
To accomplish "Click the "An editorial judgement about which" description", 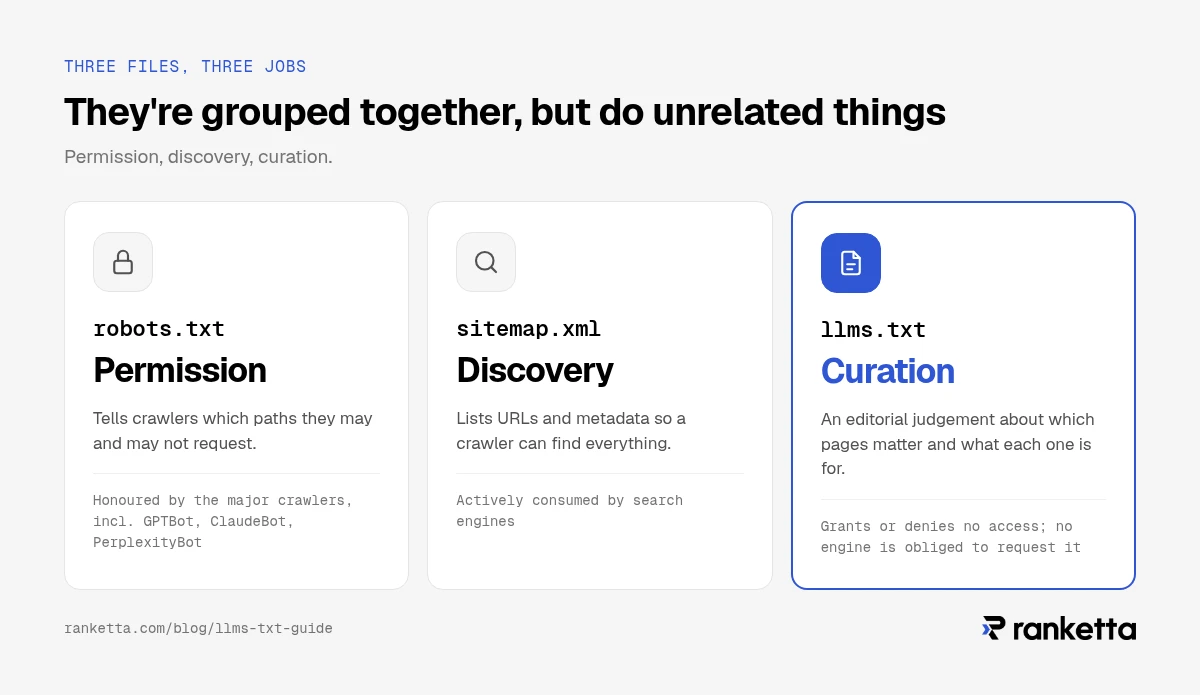I will 958,443.
